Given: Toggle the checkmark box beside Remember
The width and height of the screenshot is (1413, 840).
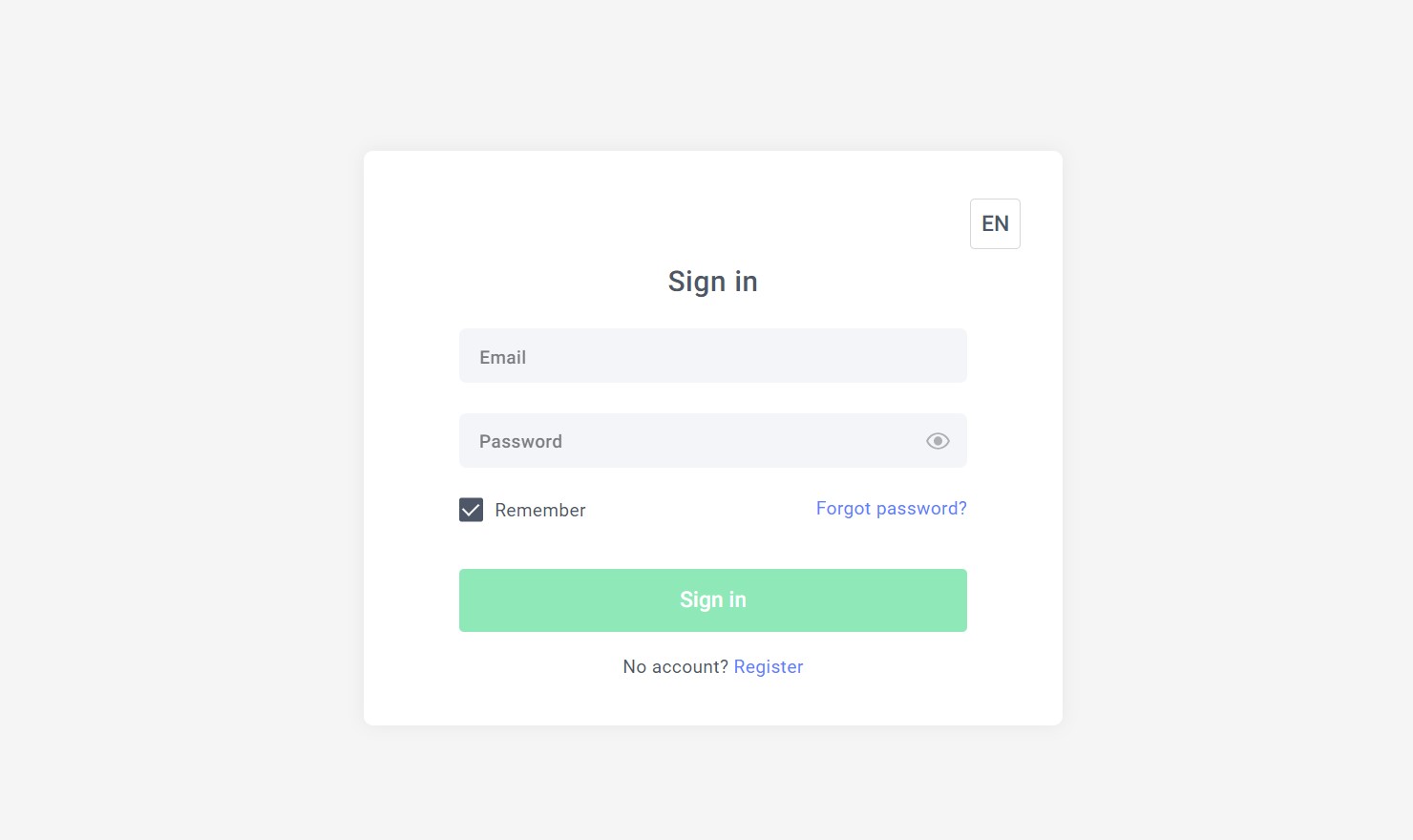Looking at the screenshot, I should 471,510.
